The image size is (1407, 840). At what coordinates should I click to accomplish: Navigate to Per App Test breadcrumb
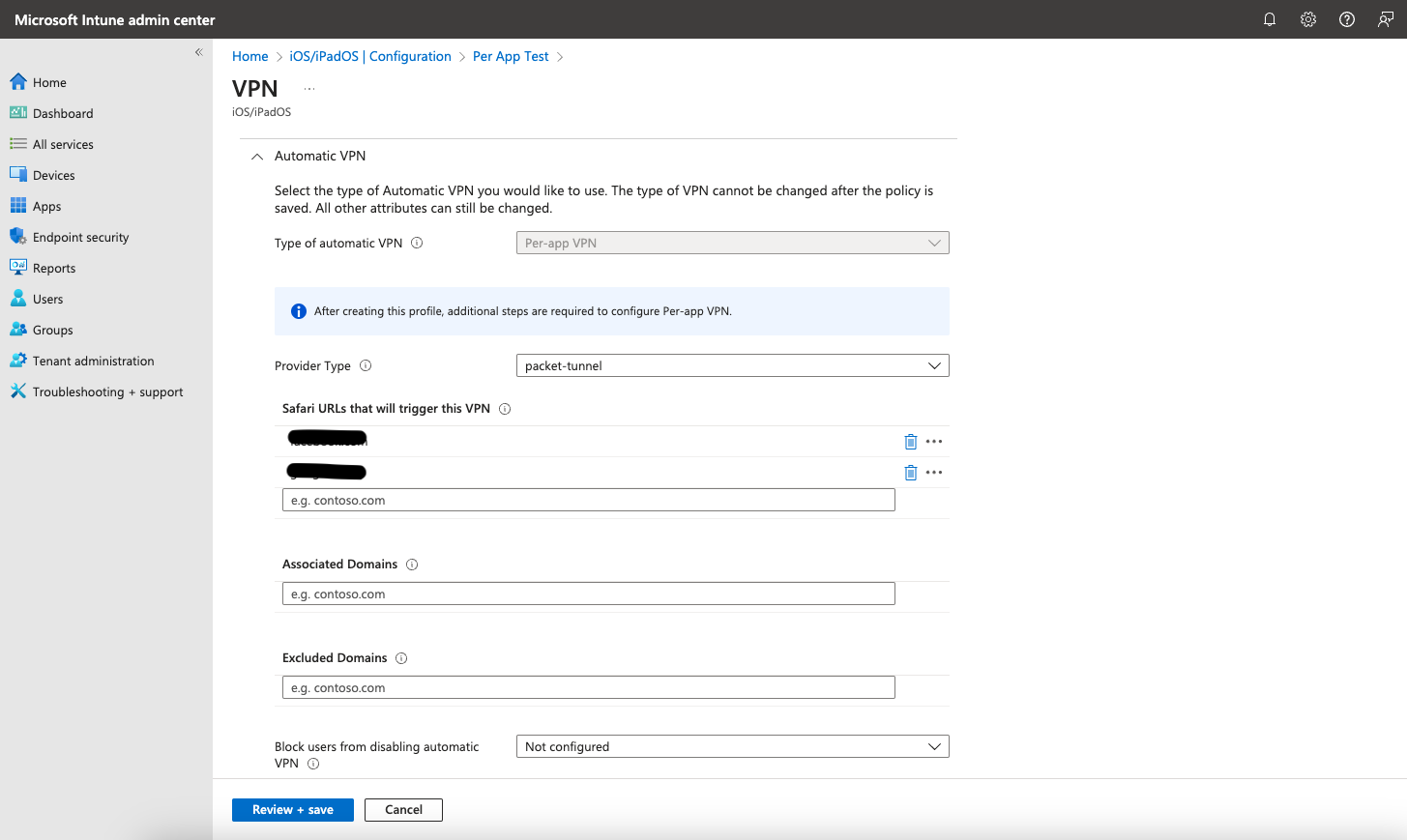511,57
